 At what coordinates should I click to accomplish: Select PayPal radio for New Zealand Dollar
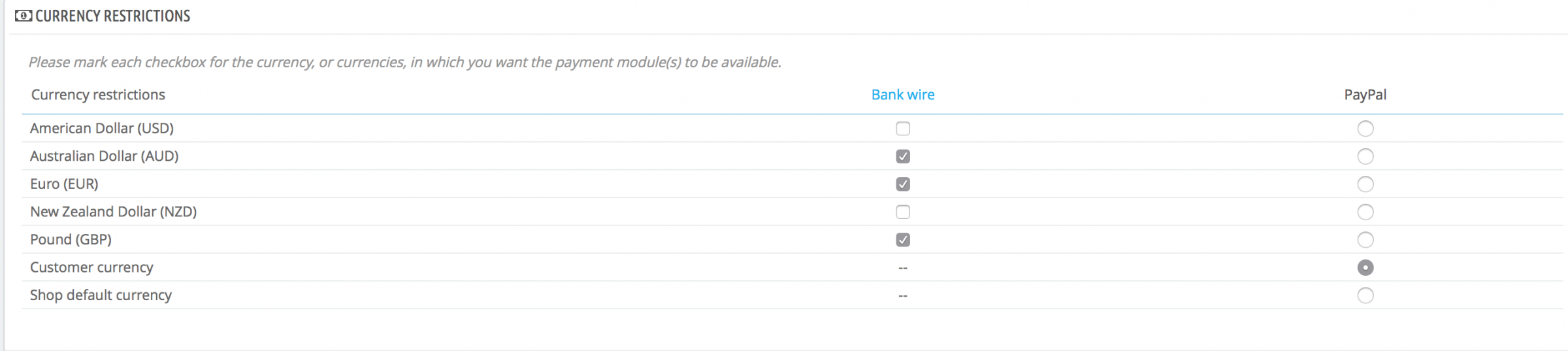click(x=1365, y=212)
